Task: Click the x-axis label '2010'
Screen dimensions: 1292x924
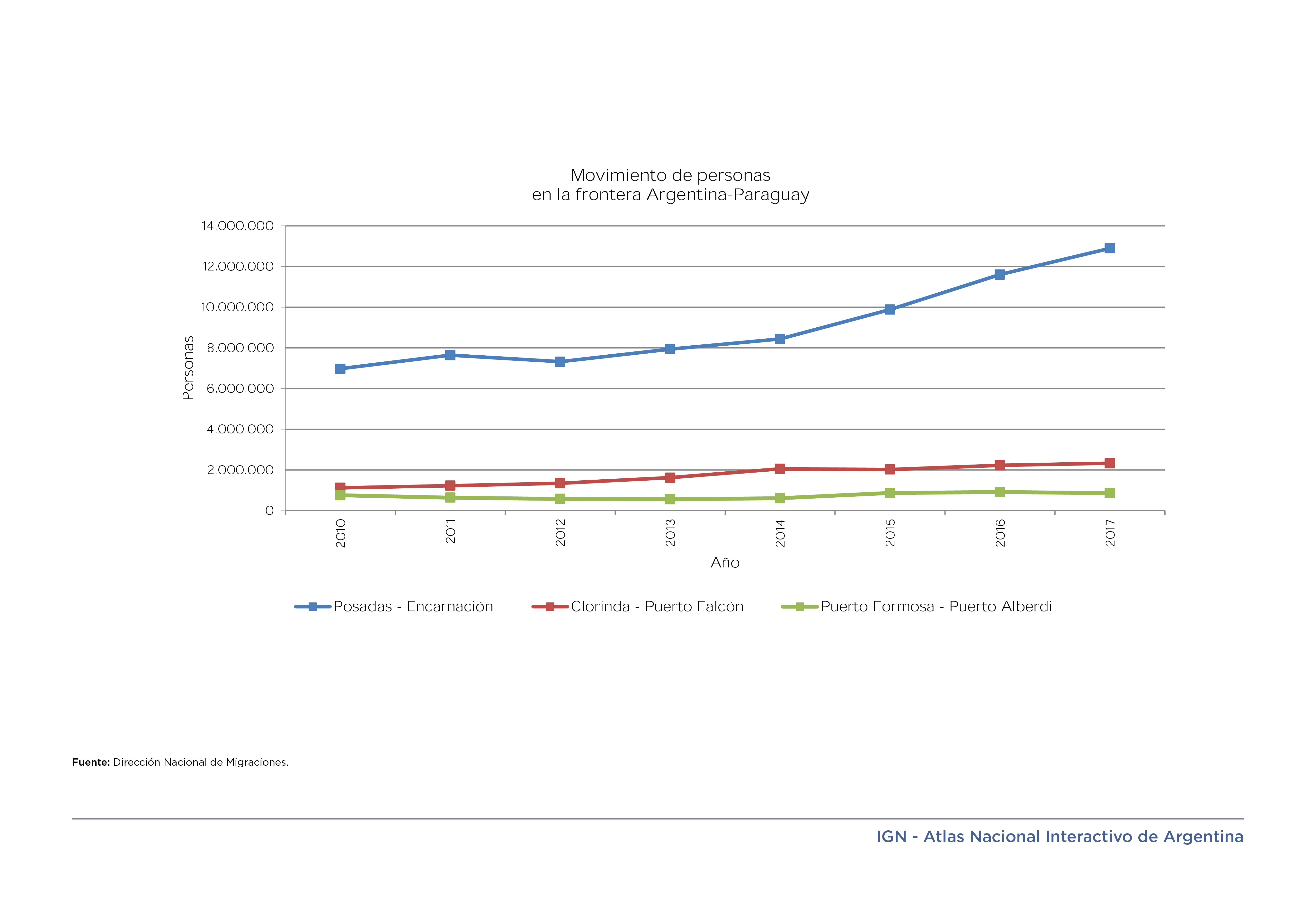Action: tap(340, 533)
